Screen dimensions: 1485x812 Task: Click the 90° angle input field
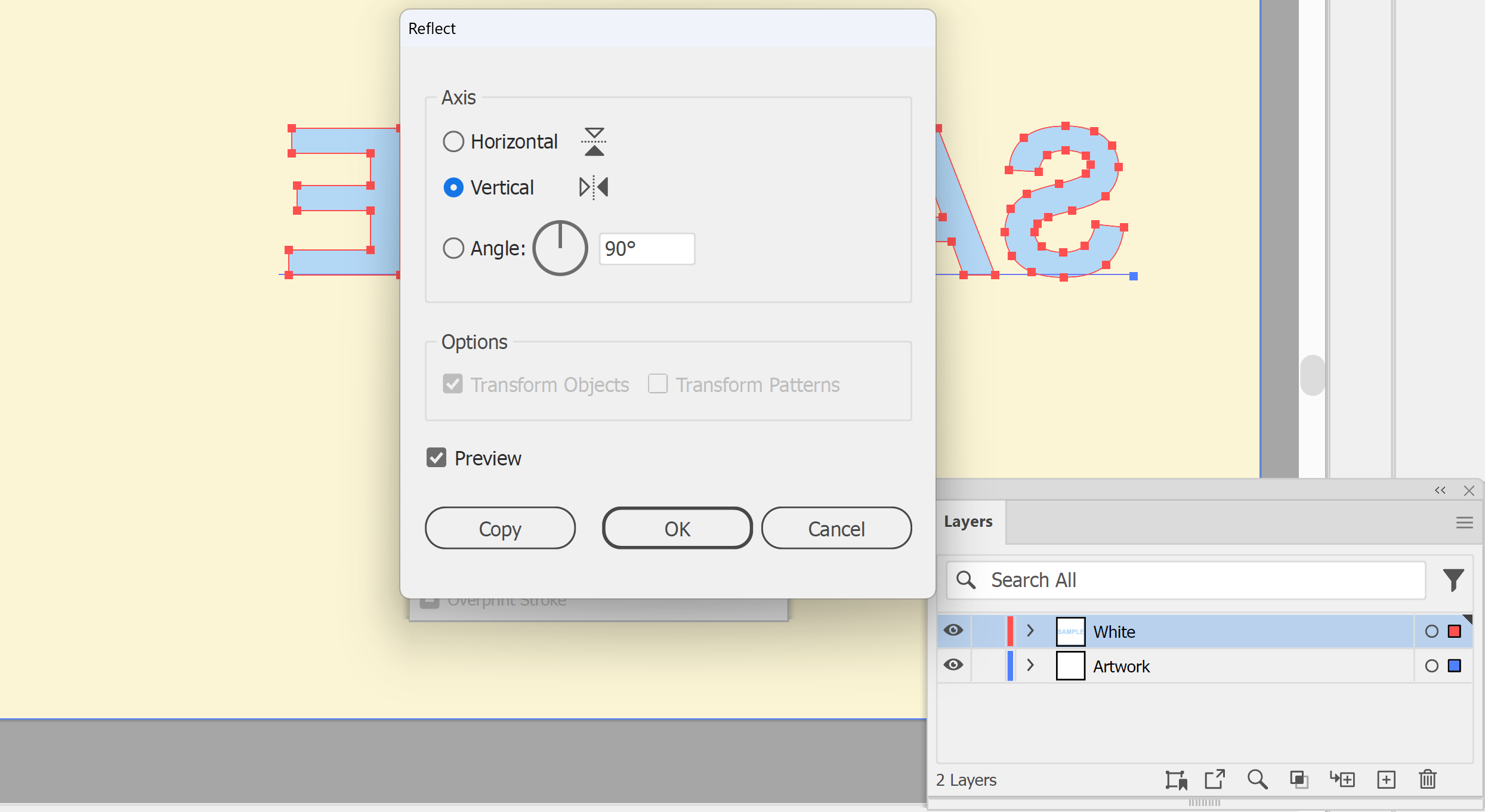[647, 249]
